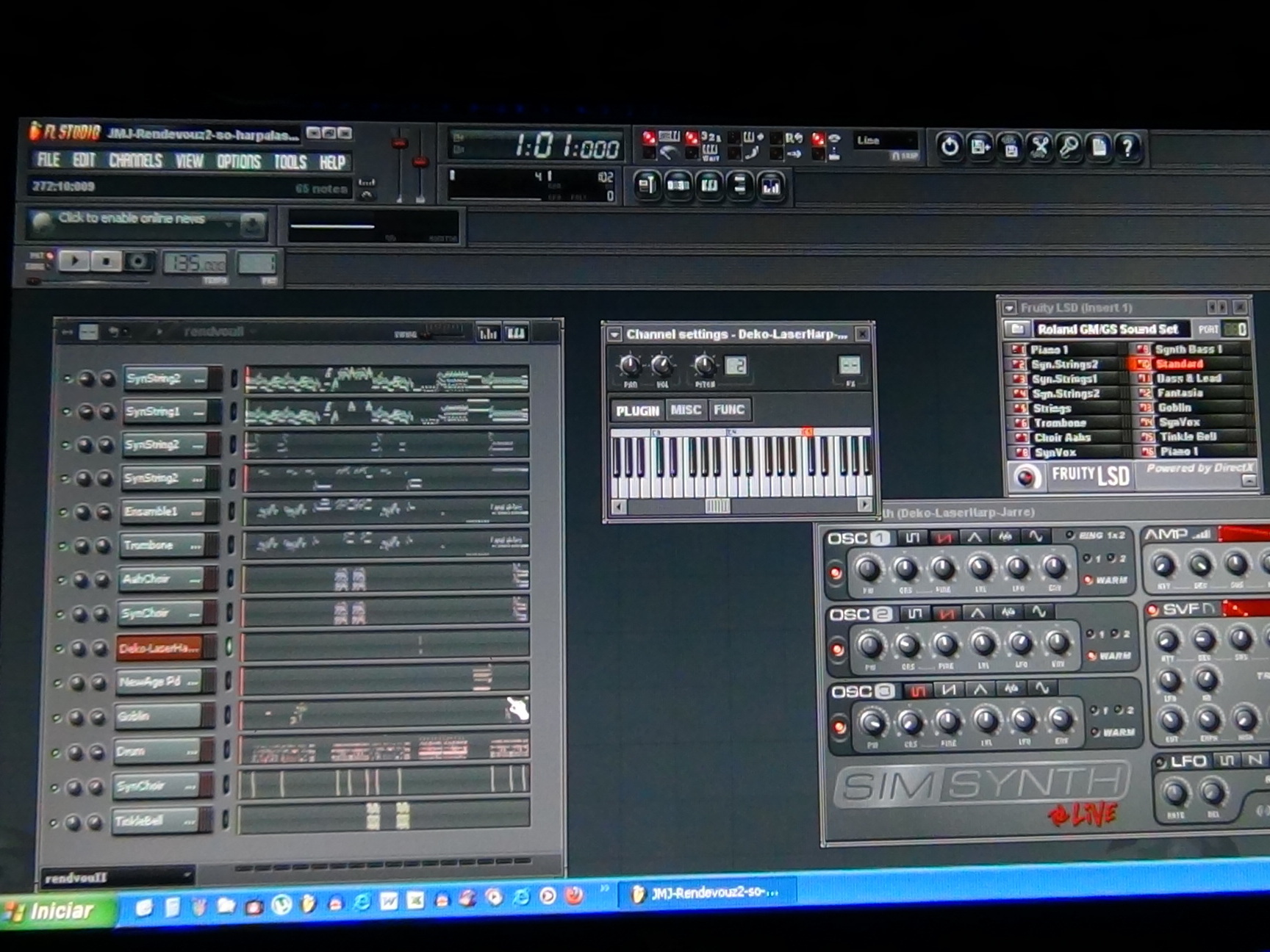Click the undo history round icon
This screenshot has width=1270, height=952.
point(949,147)
